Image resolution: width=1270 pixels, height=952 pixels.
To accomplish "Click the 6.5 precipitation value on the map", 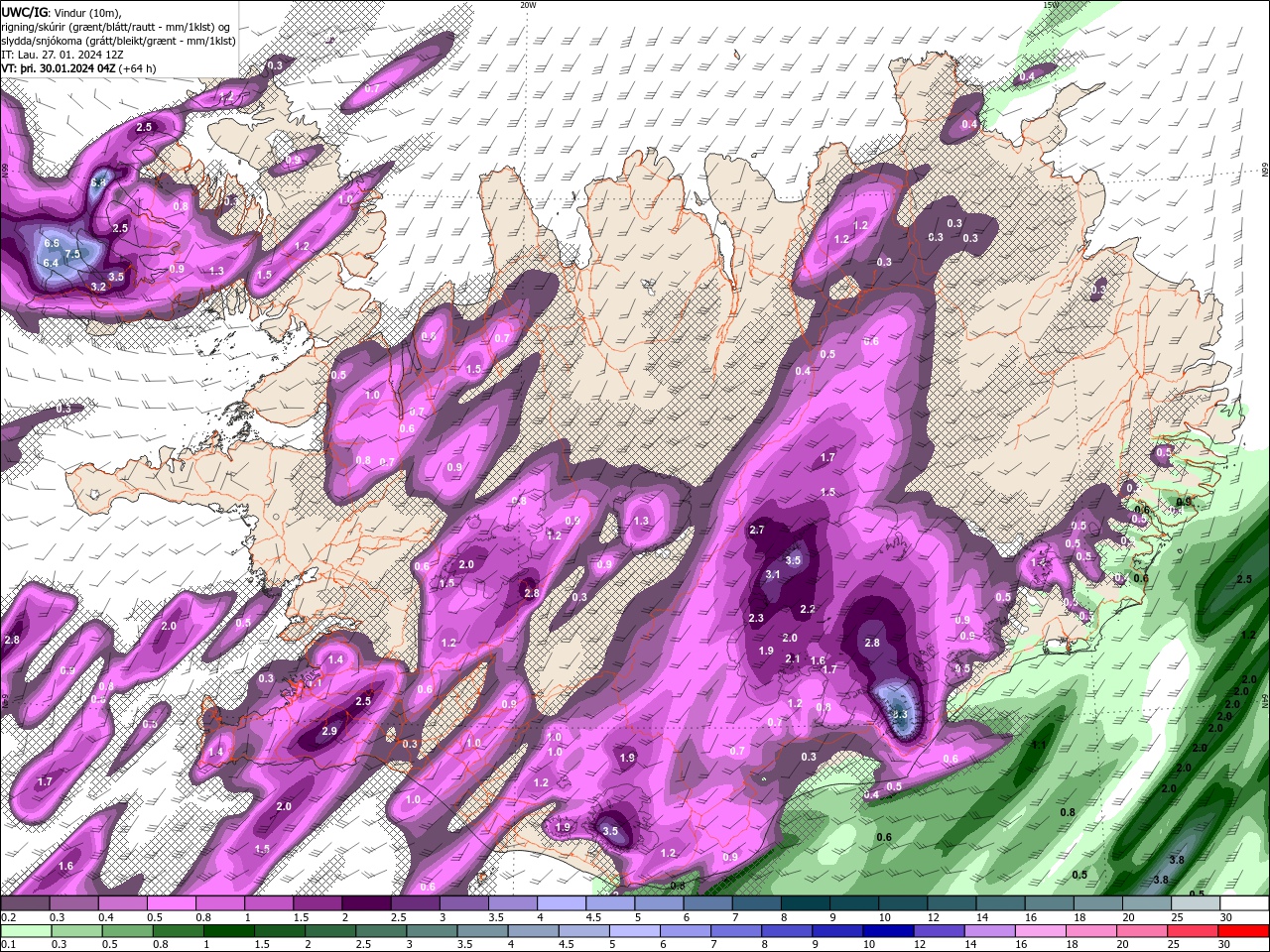I will coord(53,243).
